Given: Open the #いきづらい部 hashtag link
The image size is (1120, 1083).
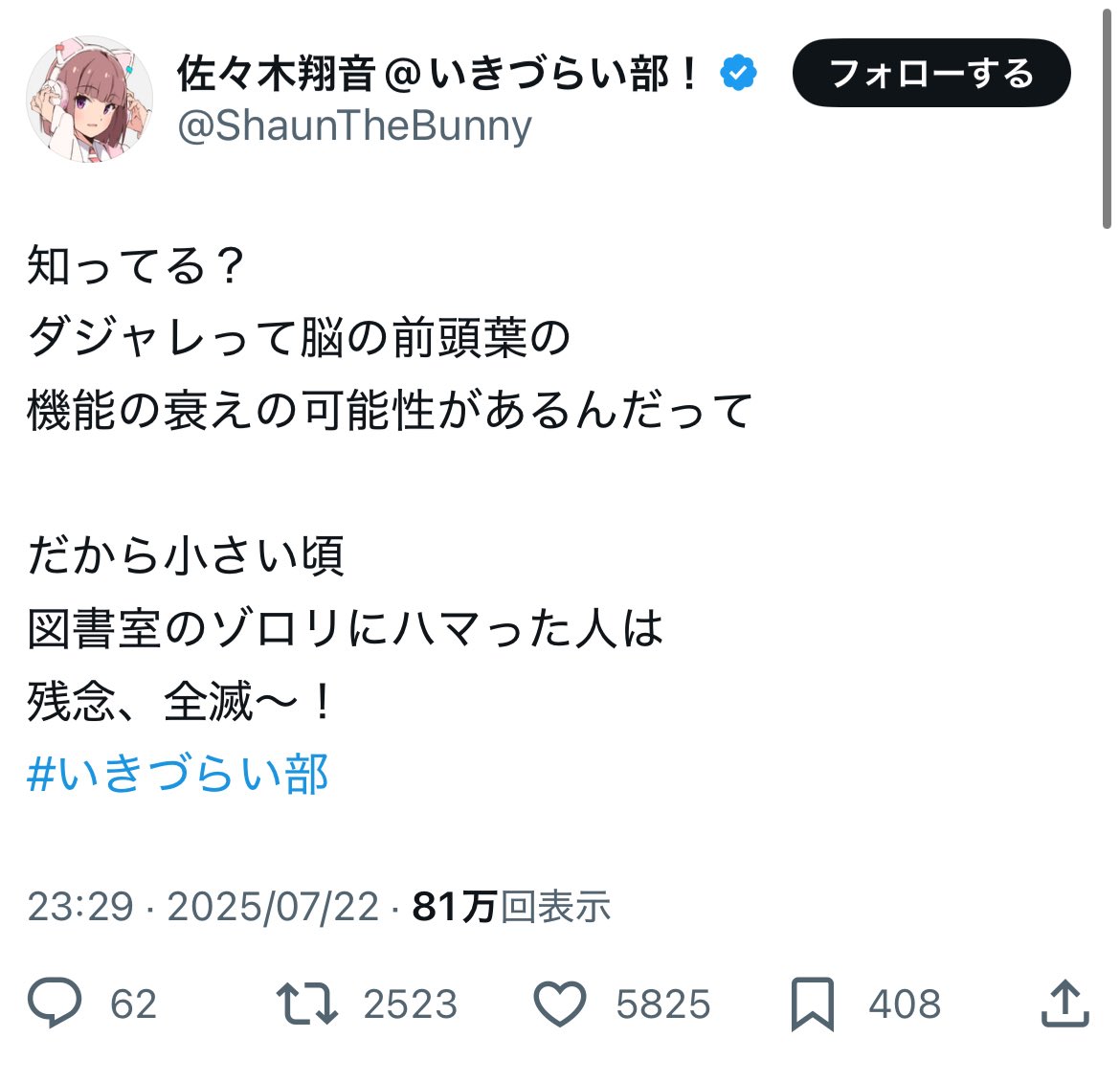Looking at the screenshot, I should [178, 774].
